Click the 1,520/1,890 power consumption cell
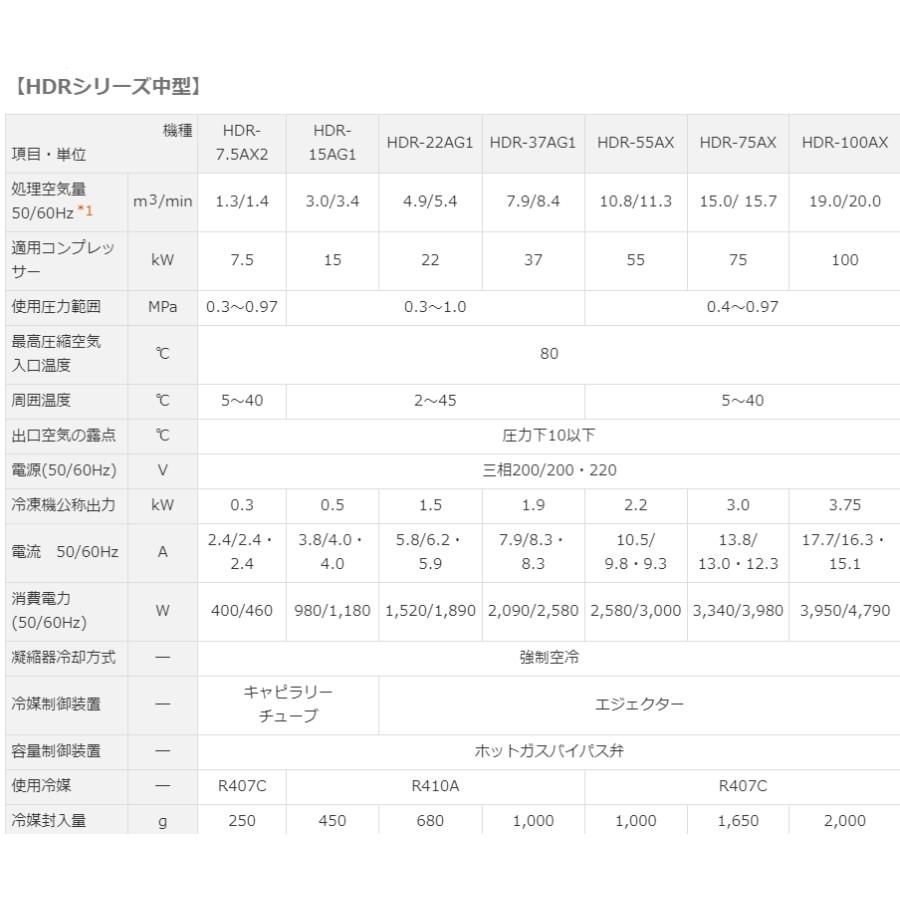Image resolution: width=900 pixels, height=900 pixels. pyautogui.click(x=430, y=611)
